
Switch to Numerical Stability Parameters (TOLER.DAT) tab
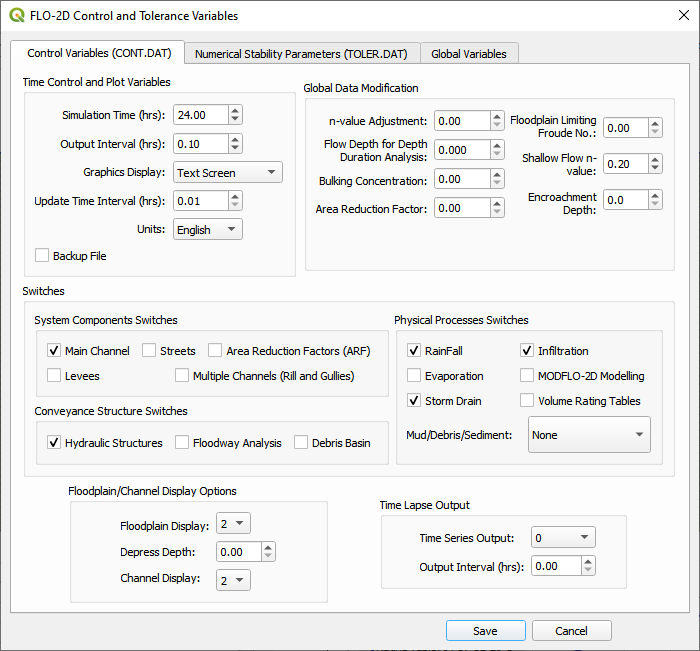tap(301, 54)
